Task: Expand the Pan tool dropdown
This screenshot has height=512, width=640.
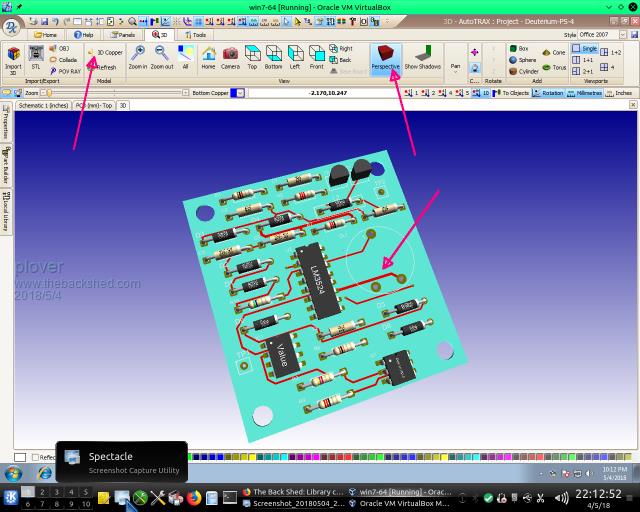Action: [455, 67]
